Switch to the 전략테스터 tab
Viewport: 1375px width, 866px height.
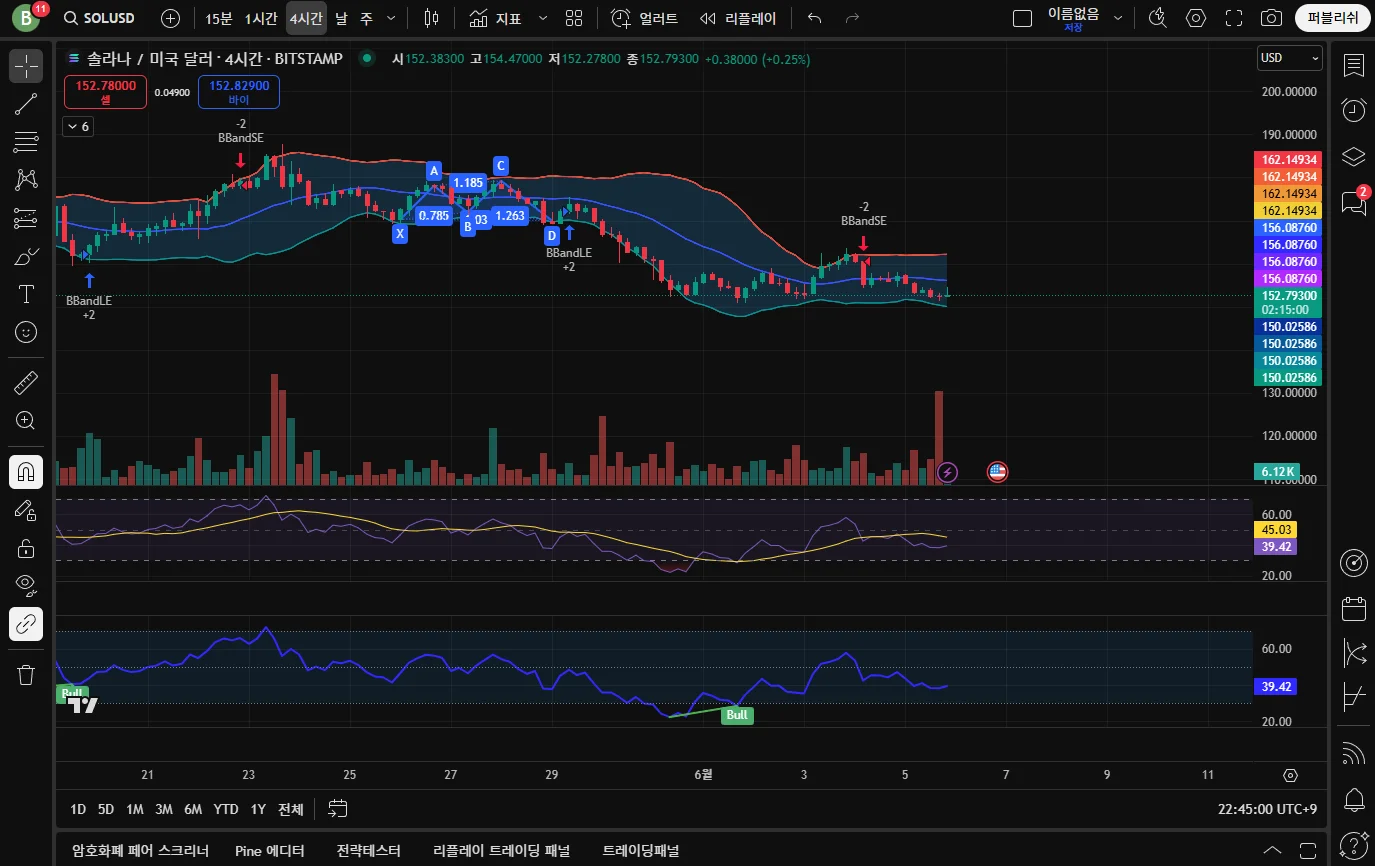368,851
